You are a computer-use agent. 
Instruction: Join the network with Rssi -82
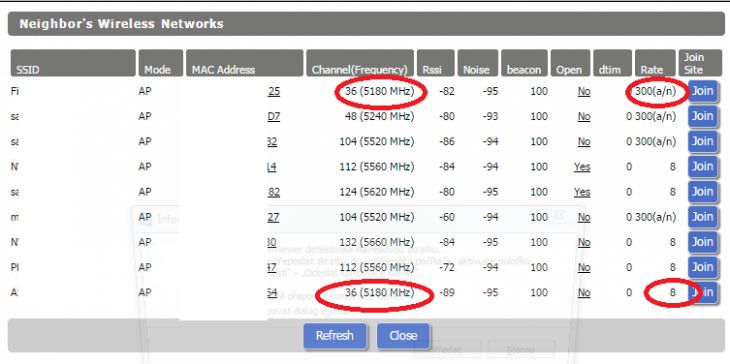[702, 91]
